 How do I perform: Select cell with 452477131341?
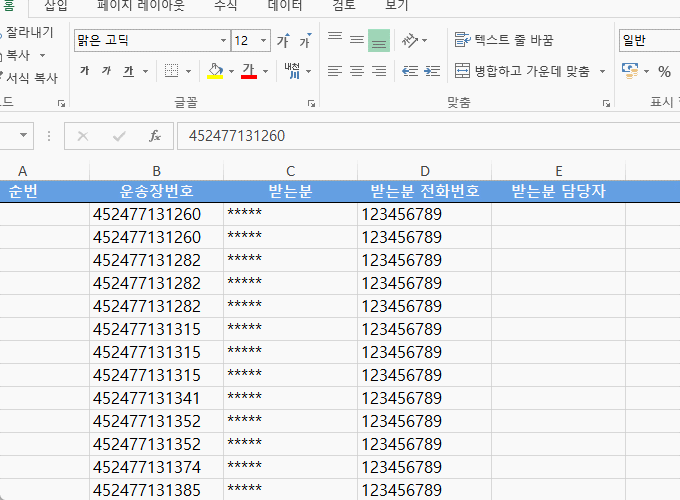(x=157, y=398)
